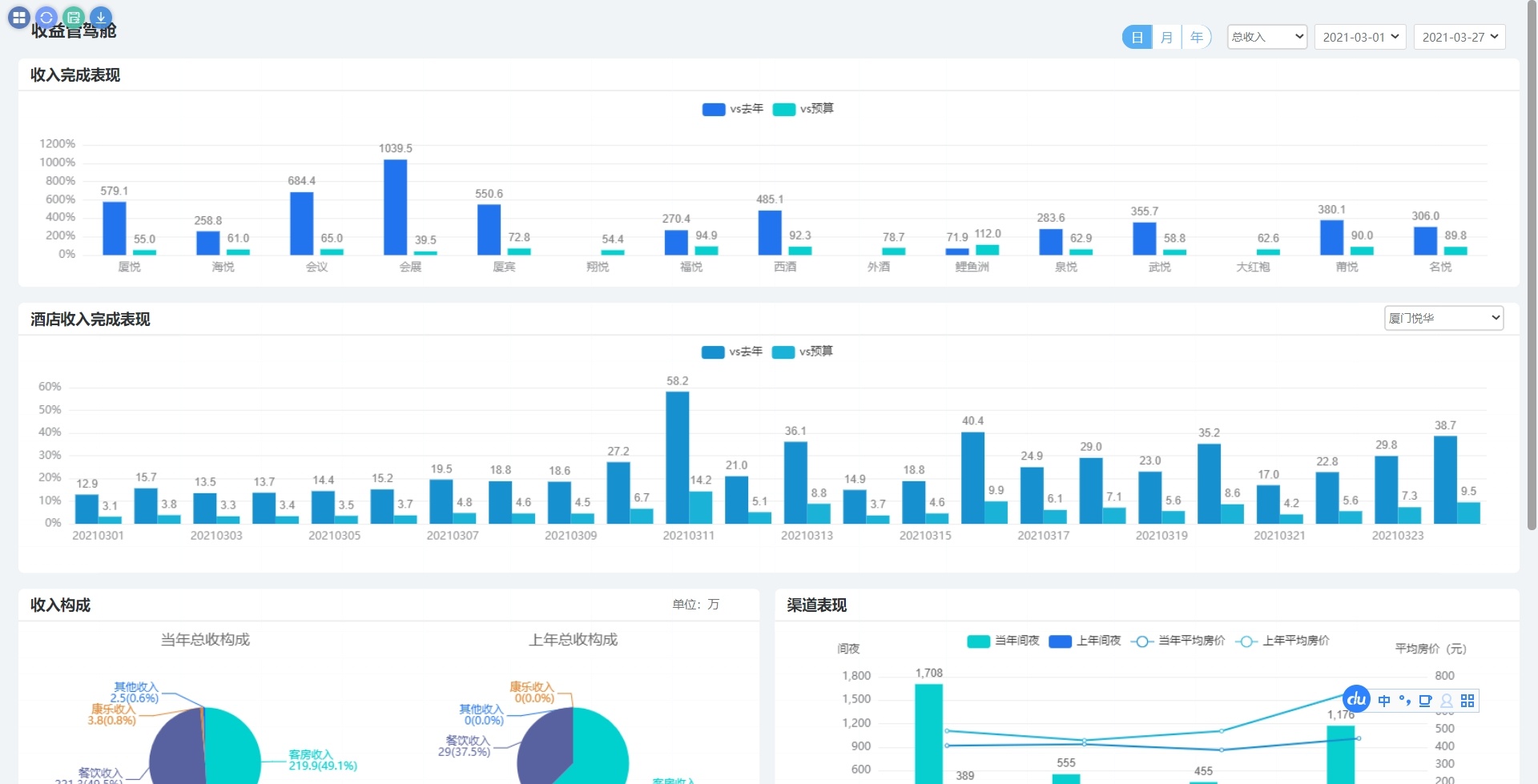Click the 大红袍 category label on x-axis

[x=1253, y=267]
